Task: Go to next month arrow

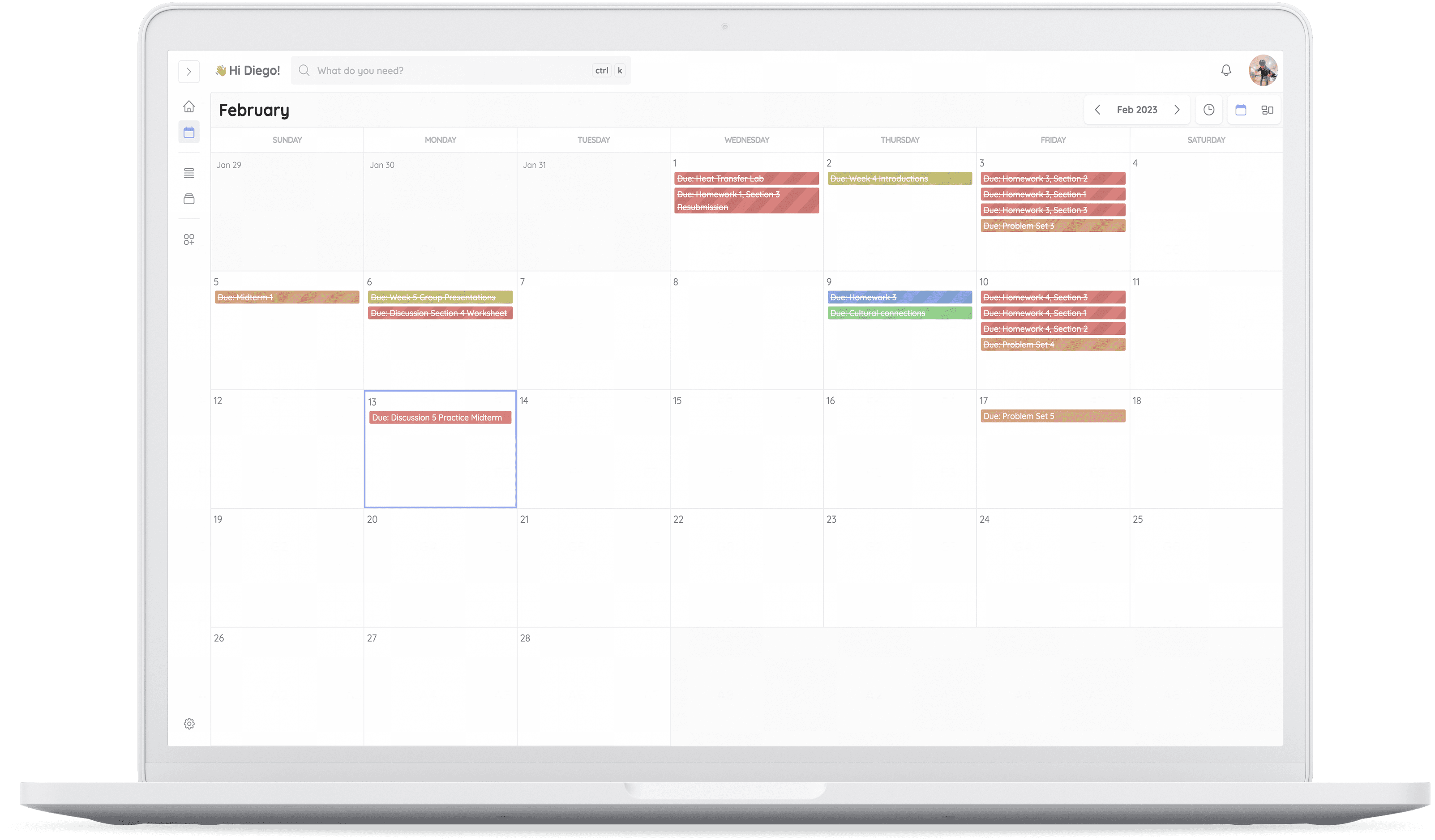Action: pos(1177,110)
